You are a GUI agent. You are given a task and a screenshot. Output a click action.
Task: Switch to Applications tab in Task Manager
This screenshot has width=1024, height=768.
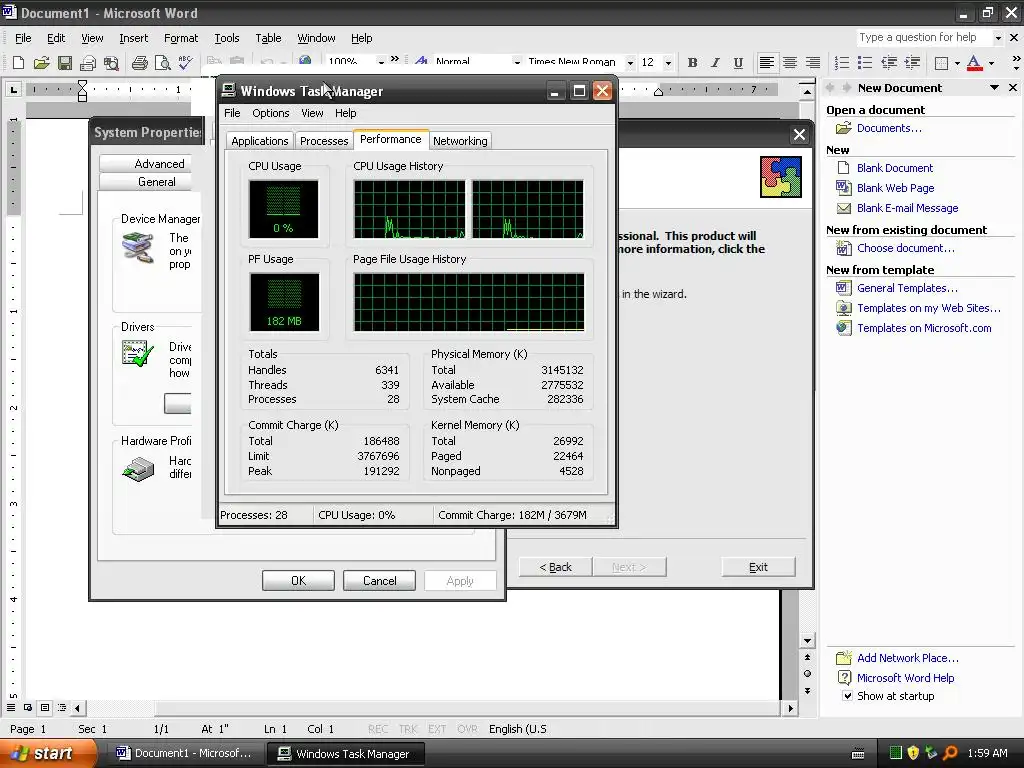259,141
